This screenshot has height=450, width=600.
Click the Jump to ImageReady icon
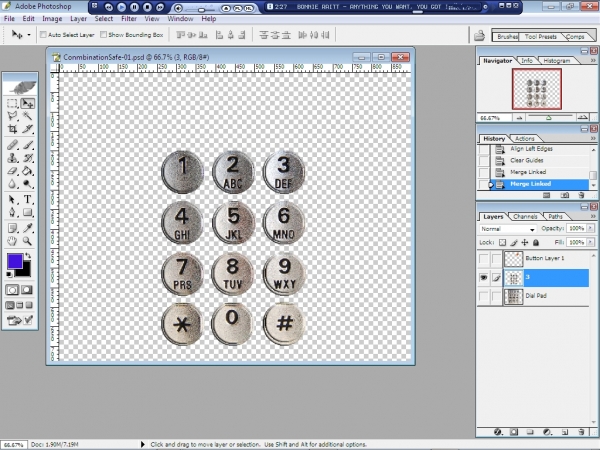tap(15, 320)
